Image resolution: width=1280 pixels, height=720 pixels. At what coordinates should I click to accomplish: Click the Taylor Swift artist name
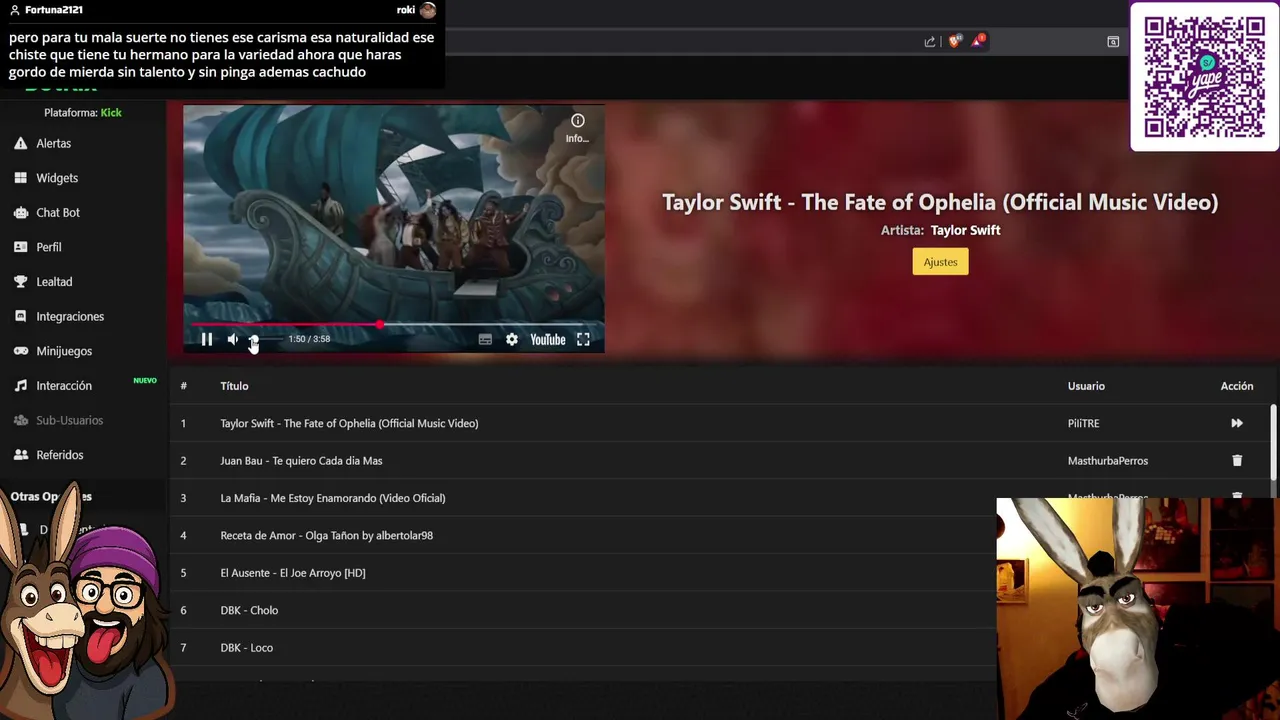[965, 230]
